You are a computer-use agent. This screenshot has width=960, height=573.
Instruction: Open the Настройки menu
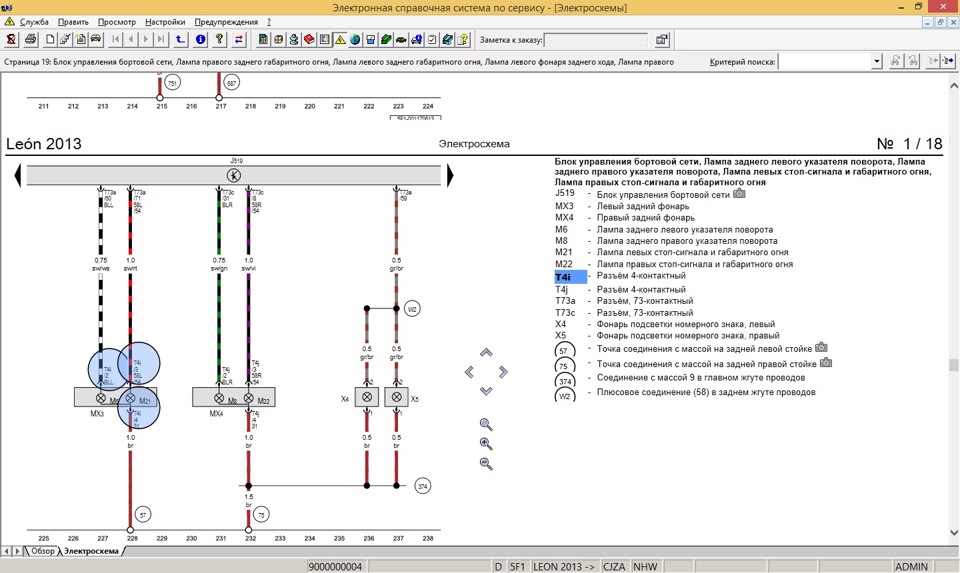point(164,22)
